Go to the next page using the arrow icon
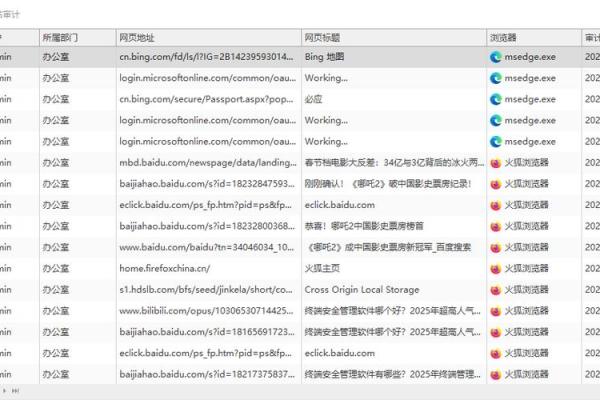The height and width of the screenshot is (400, 600). tap(4, 391)
